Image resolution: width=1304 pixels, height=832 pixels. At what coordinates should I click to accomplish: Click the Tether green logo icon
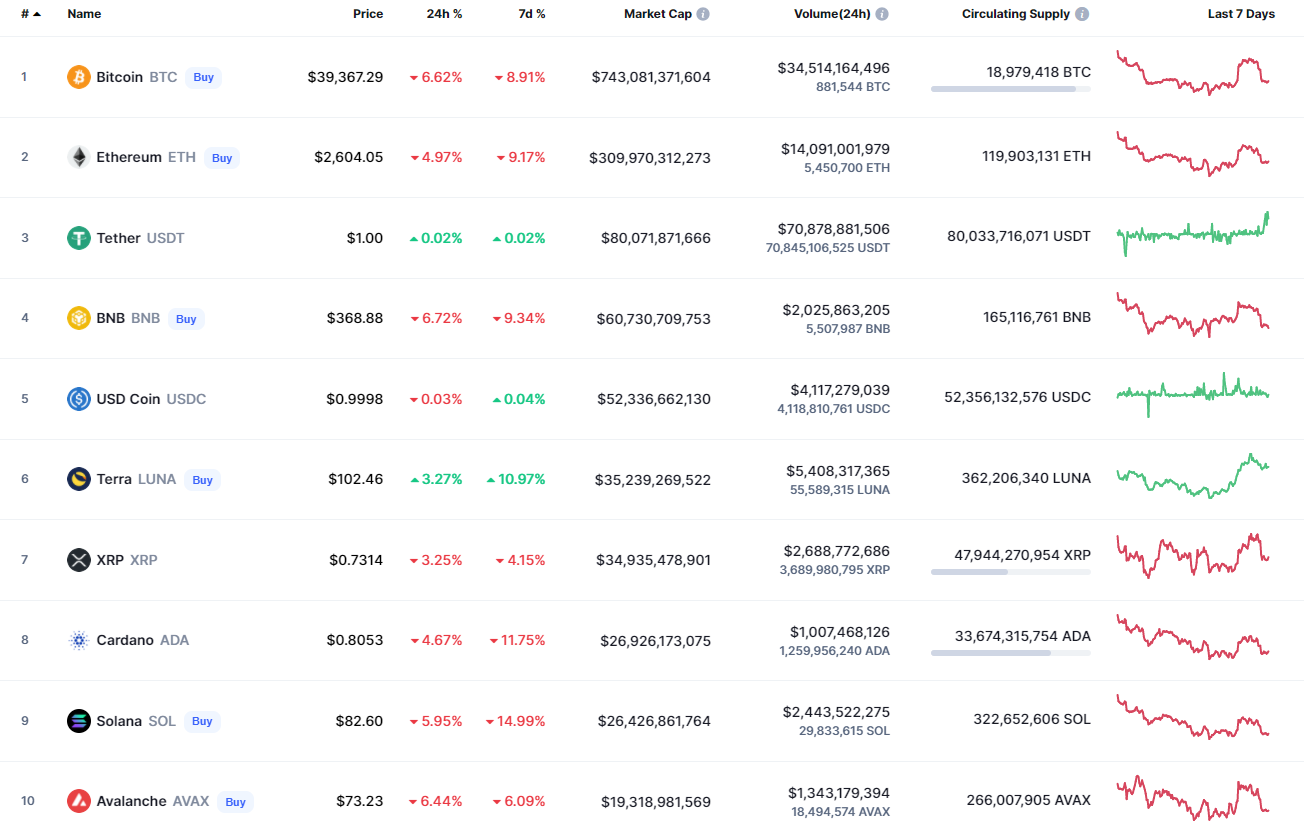tap(79, 238)
